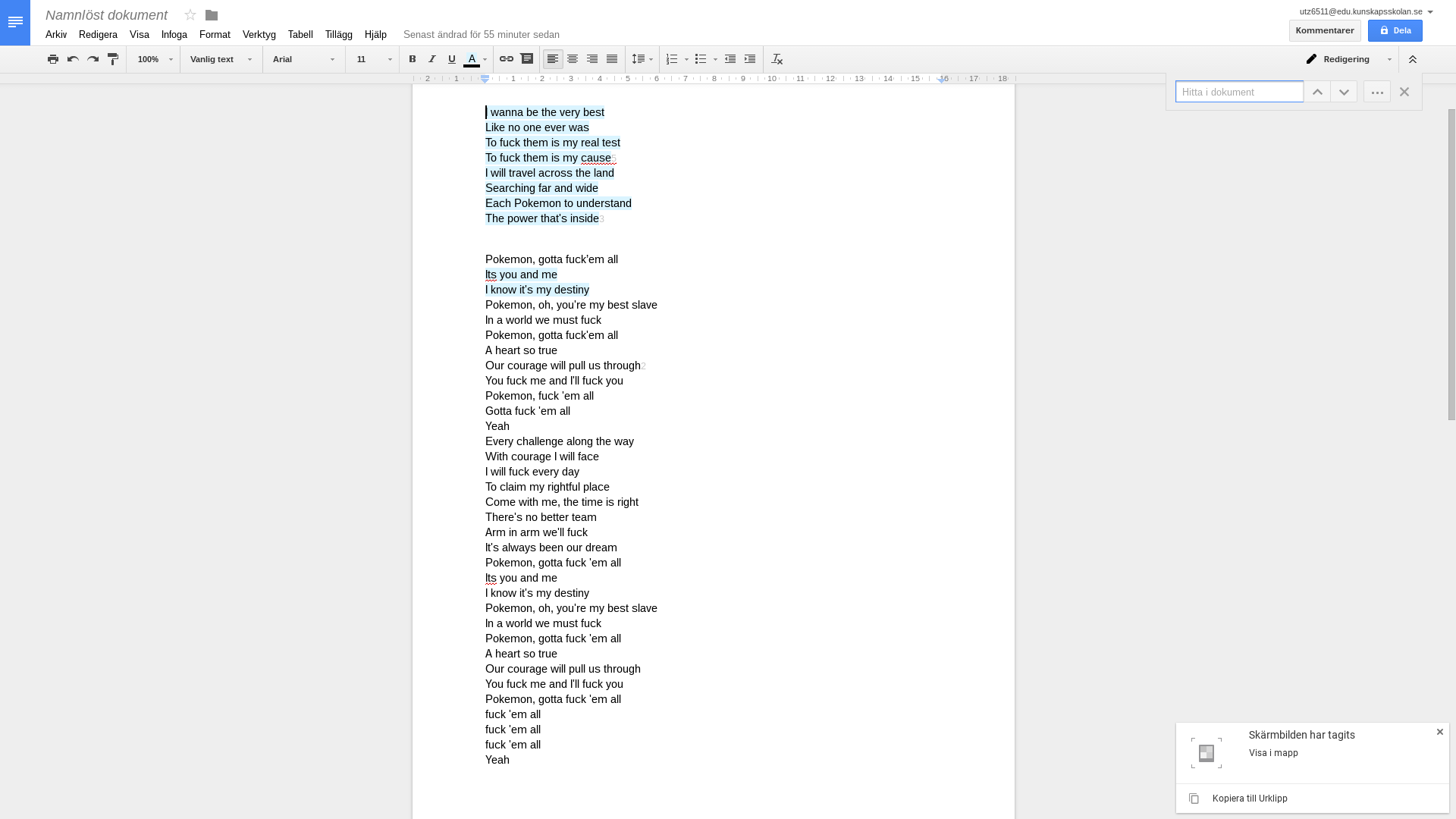Click the right indent ruler marker

click(x=943, y=79)
